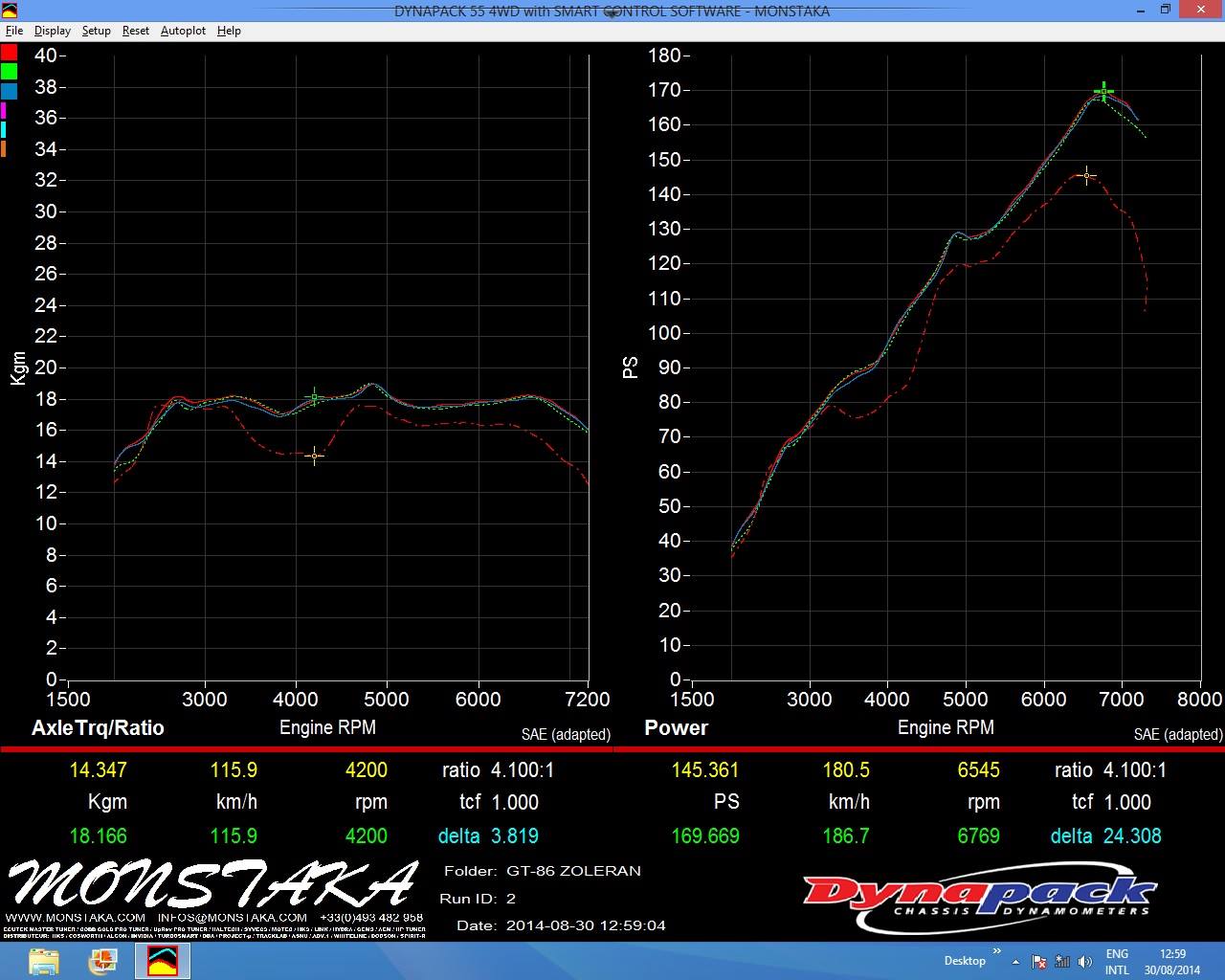Click the PS axis label on power graph
The height and width of the screenshot is (980, 1225).
click(631, 367)
